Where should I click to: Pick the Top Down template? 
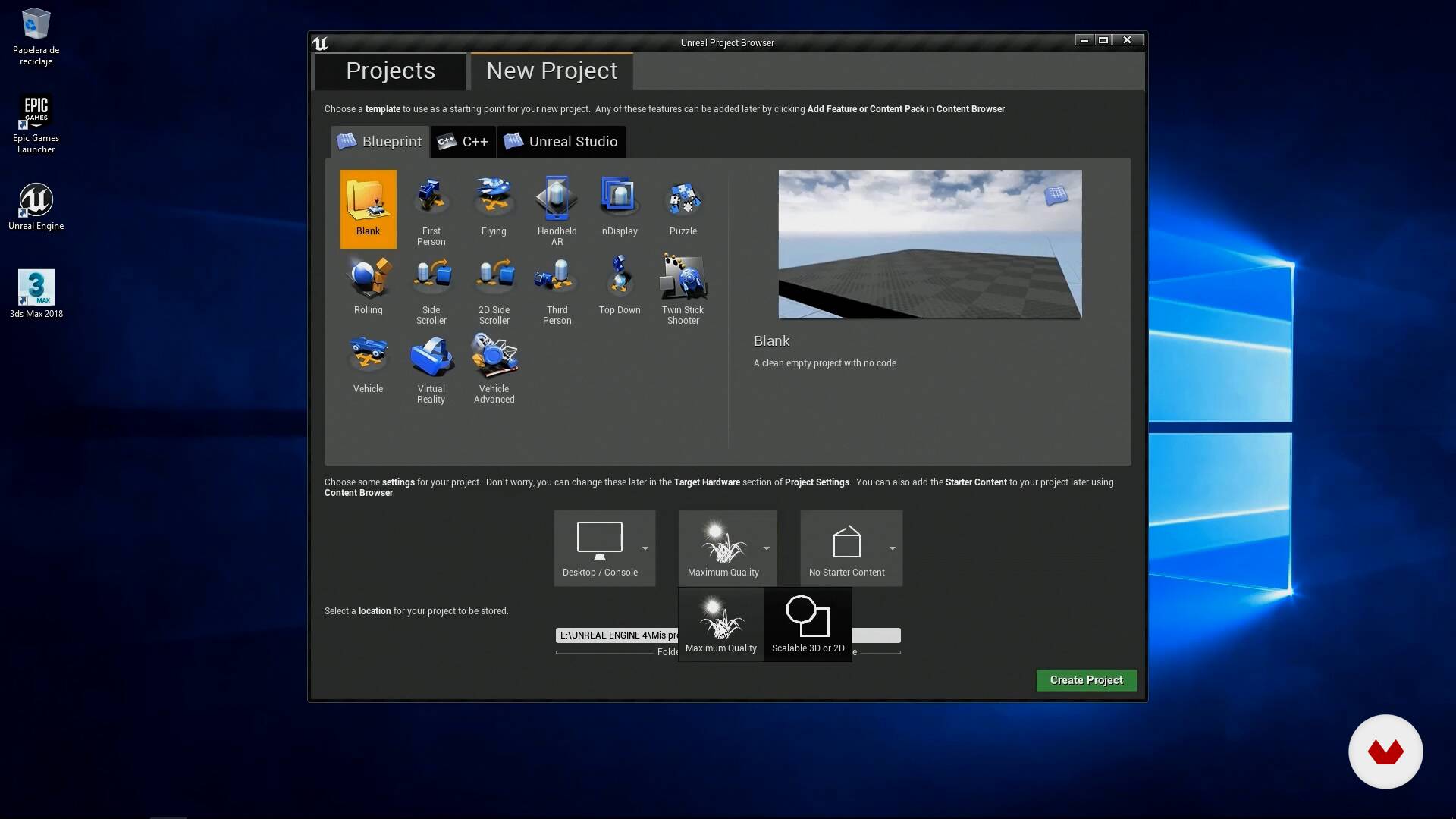[620, 287]
